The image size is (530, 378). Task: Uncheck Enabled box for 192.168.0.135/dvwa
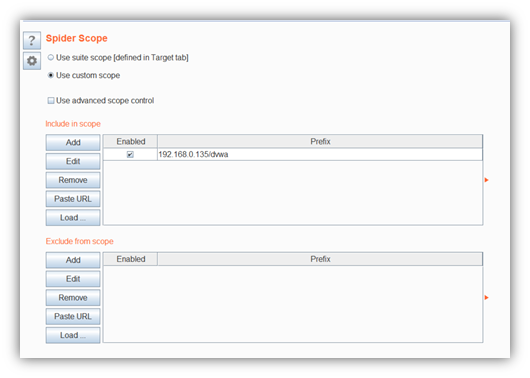(x=130, y=155)
